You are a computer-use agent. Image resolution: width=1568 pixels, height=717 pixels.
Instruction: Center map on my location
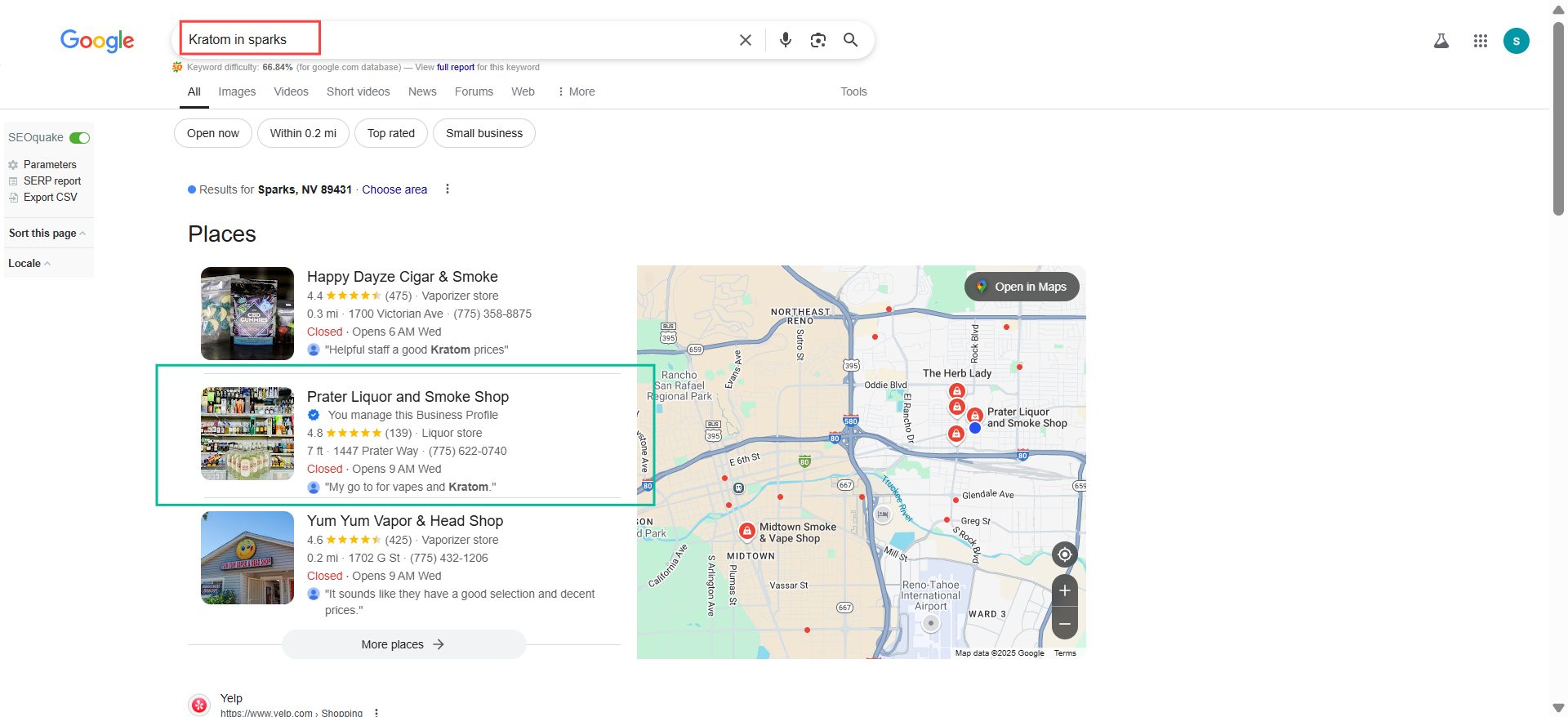(x=1064, y=554)
